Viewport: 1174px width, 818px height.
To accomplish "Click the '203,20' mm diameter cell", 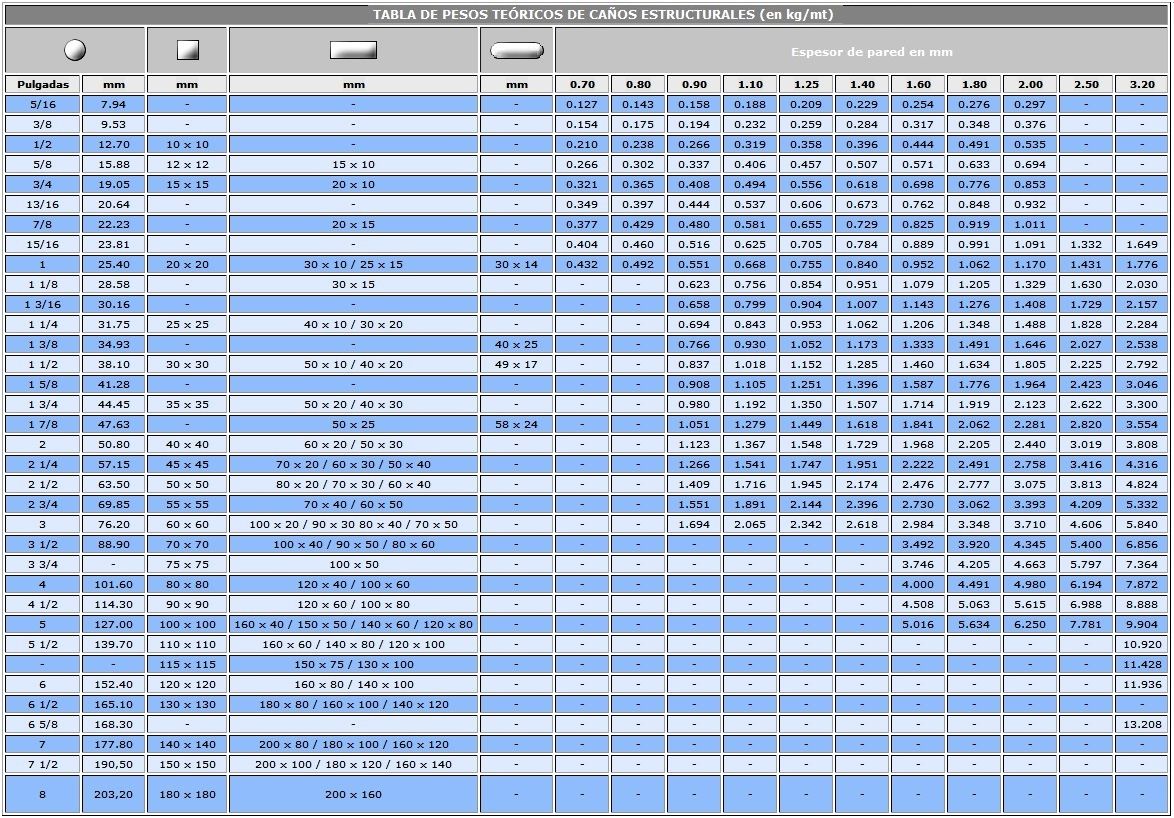I will (114, 795).
